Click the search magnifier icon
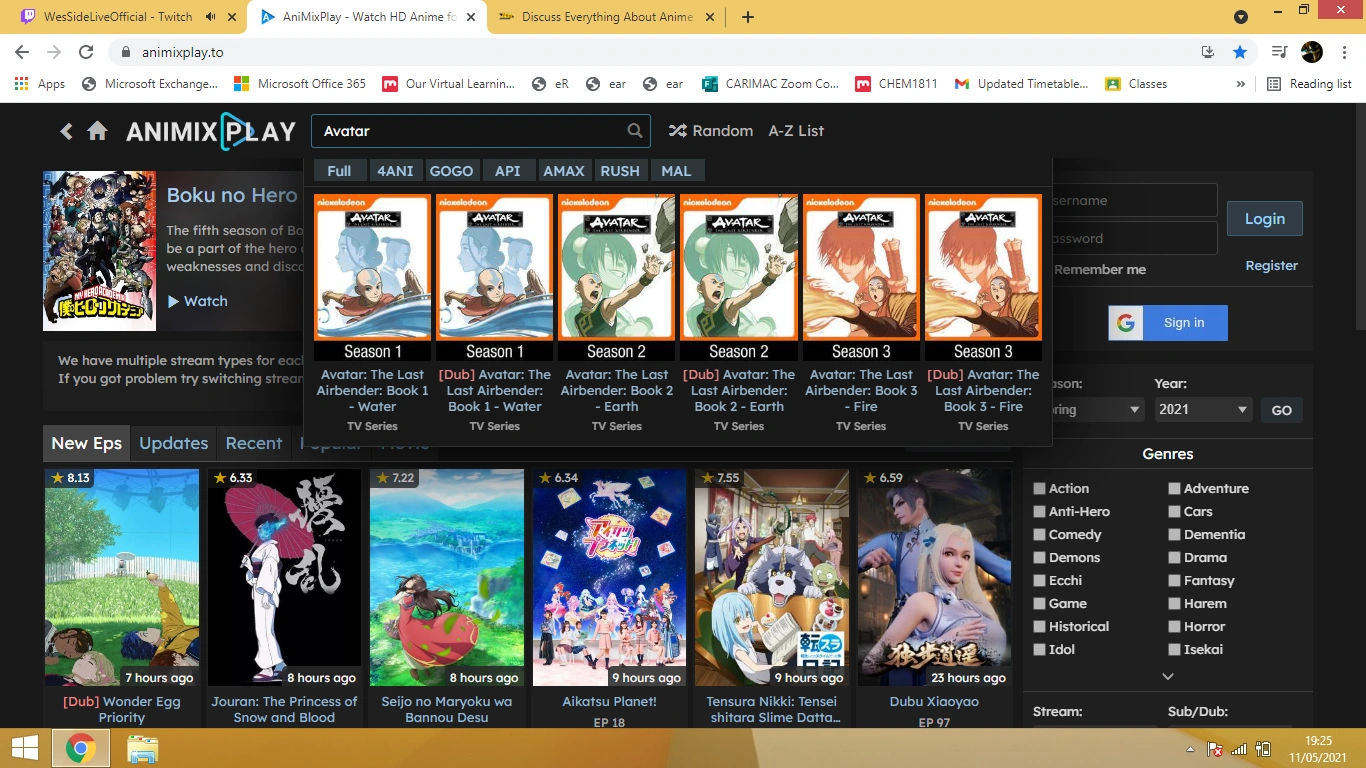Image resolution: width=1366 pixels, height=768 pixels. (x=634, y=130)
